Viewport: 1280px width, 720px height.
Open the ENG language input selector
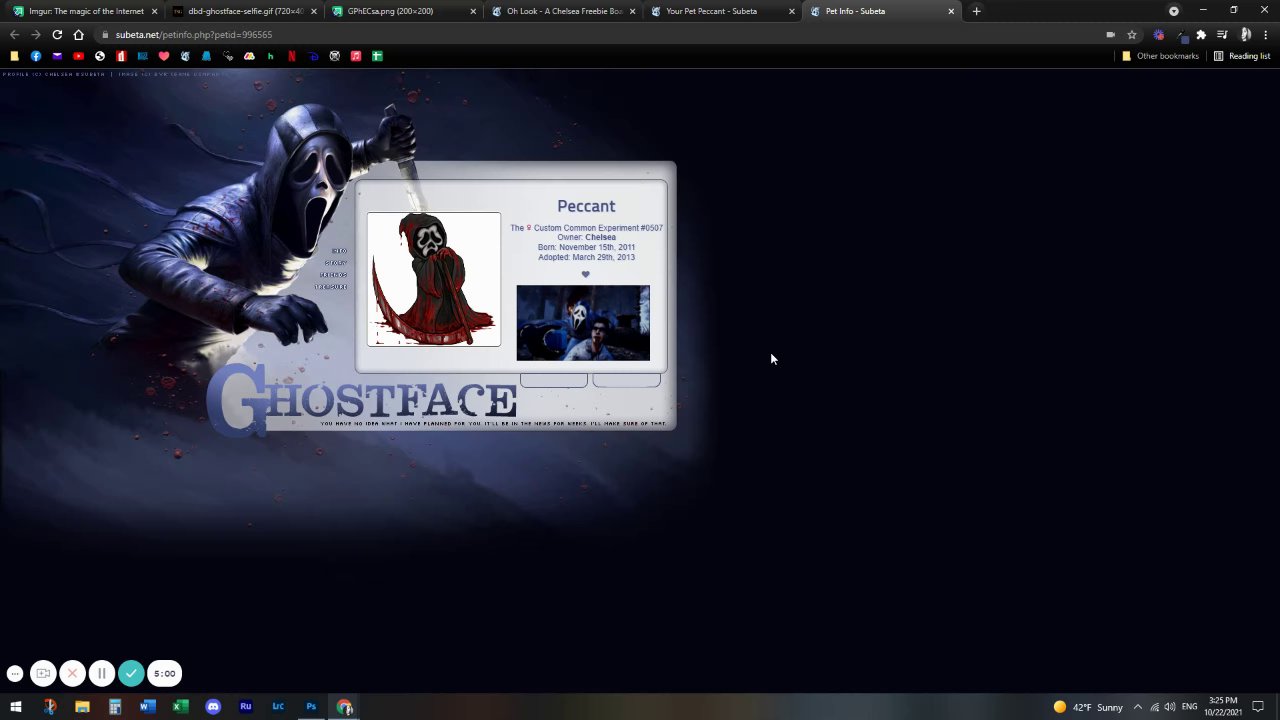[x=1189, y=707]
